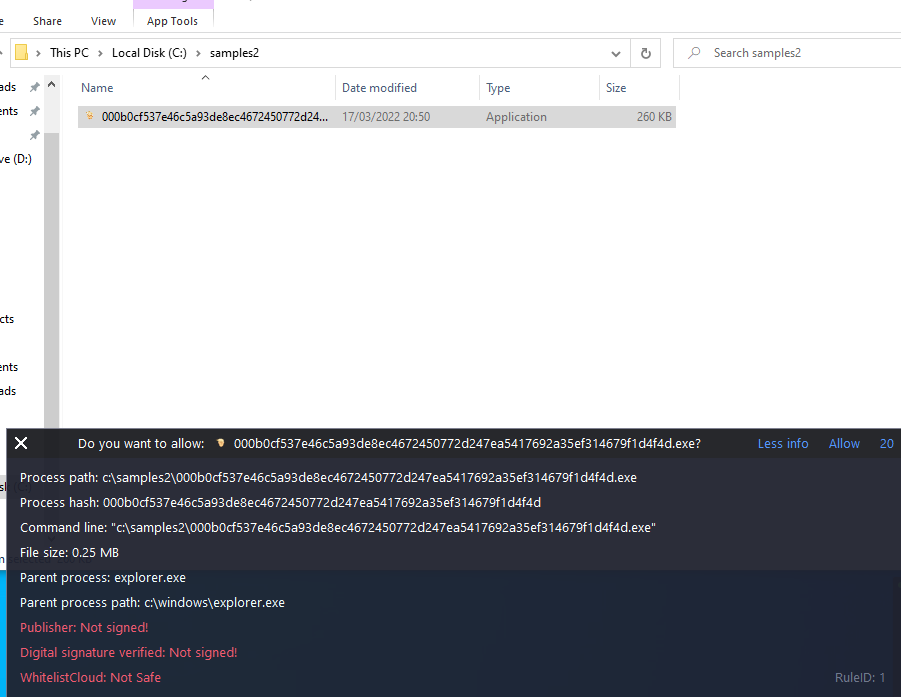This screenshot has width=901, height=697.
Task: Sort by Date modified column
Action: pyautogui.click(x=379, y=88)
